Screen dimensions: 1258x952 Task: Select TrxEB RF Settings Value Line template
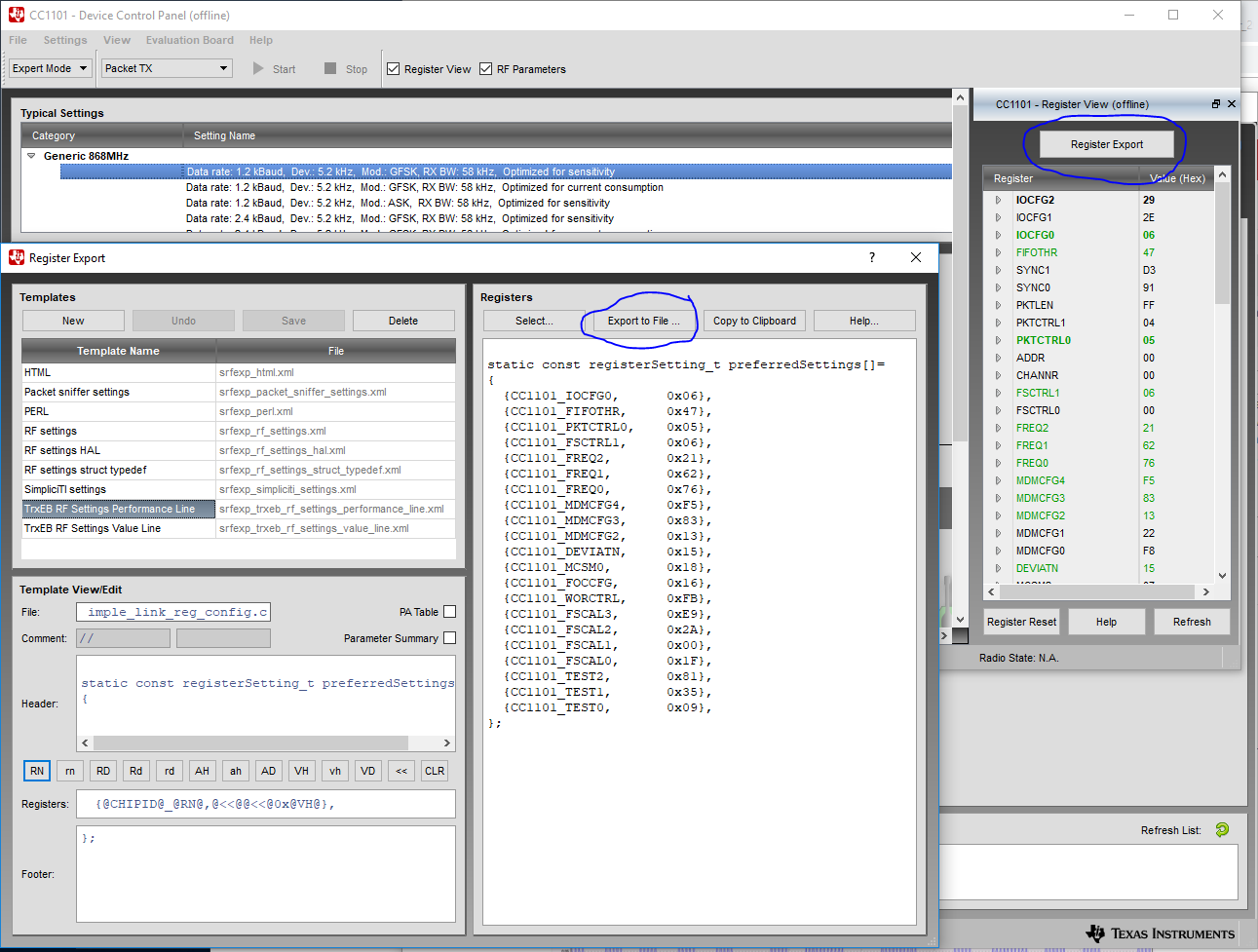pyautogui.click(x=239, y=528)
